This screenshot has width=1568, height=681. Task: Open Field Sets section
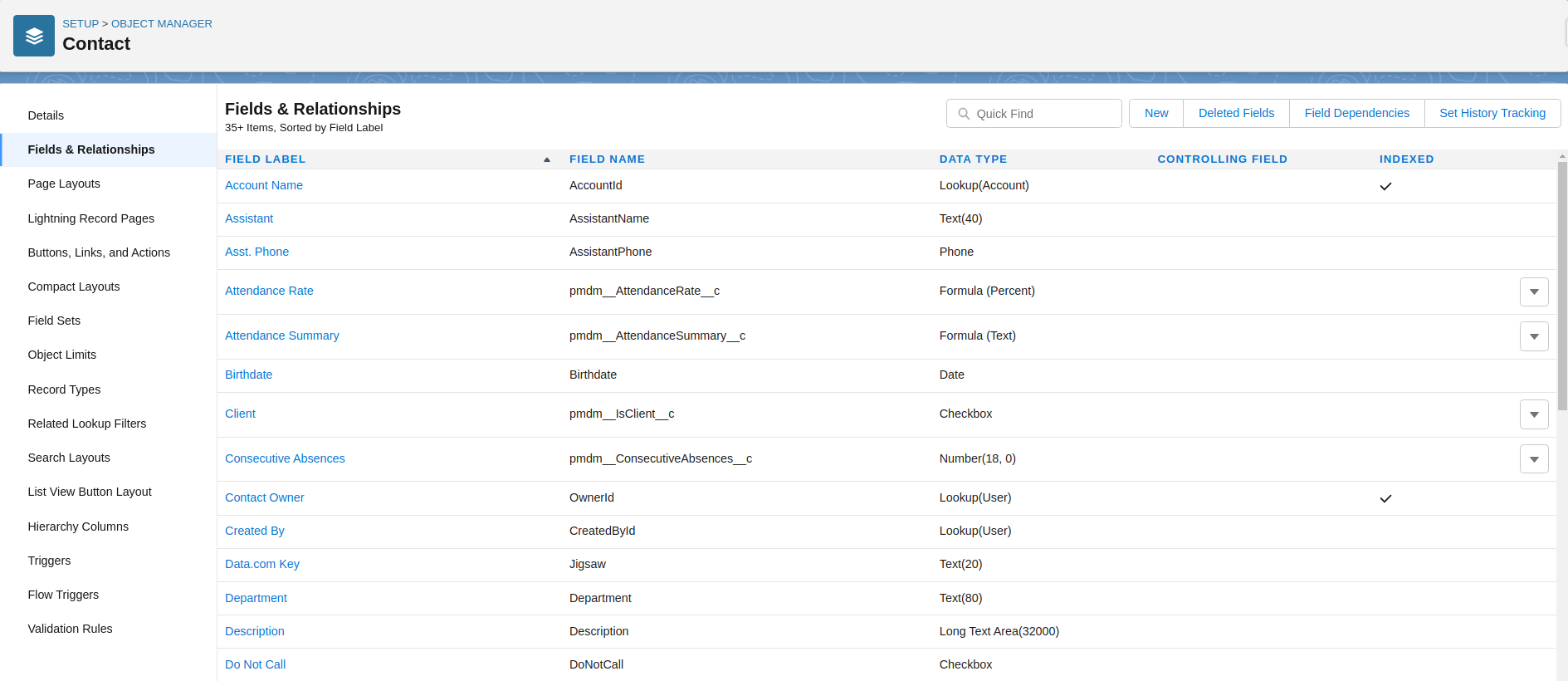pyautogui.click(x=54, y=321)
